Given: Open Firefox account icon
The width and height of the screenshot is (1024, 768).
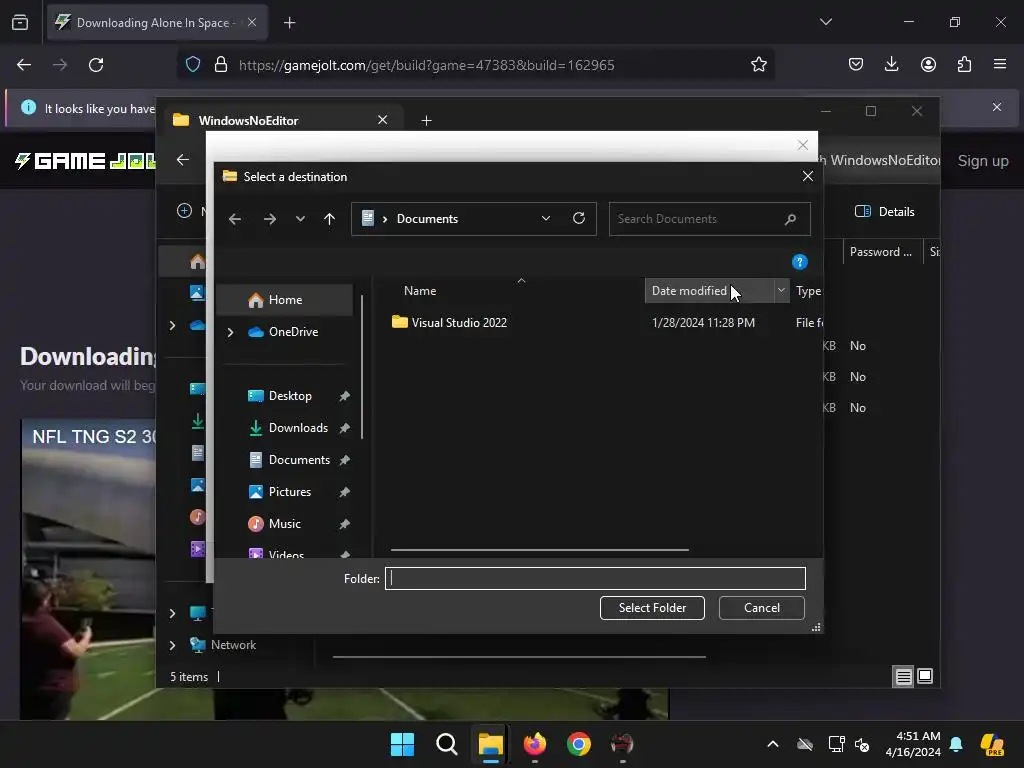Looking at the screenshot, I should (928, 65).
